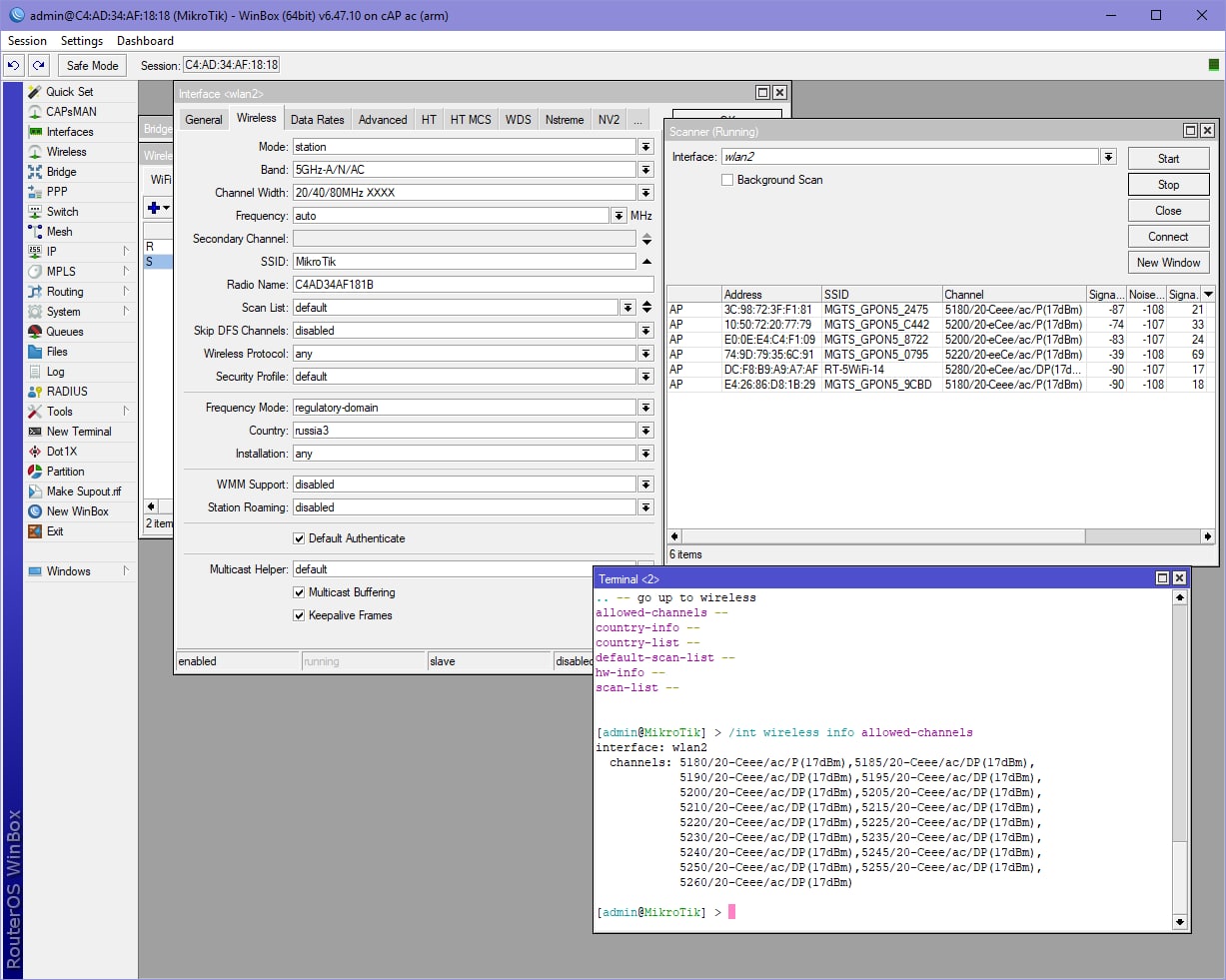Click the Stop button in Scanner

(1168, 184)
